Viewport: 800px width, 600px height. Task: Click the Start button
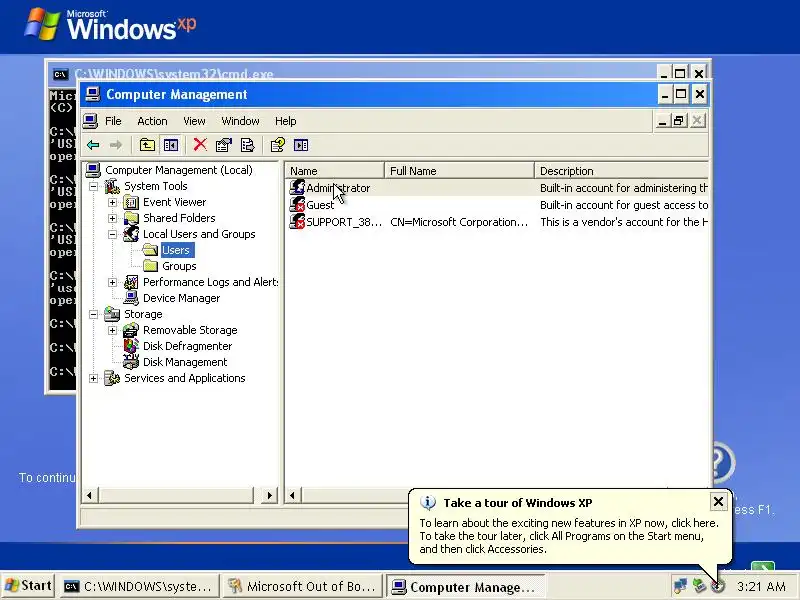(x=29, y=586)
